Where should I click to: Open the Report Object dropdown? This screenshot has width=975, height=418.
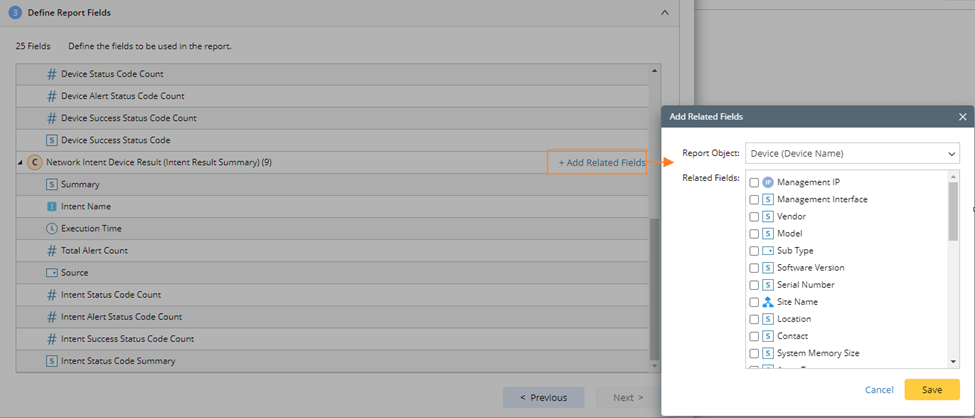coord(852,154)
